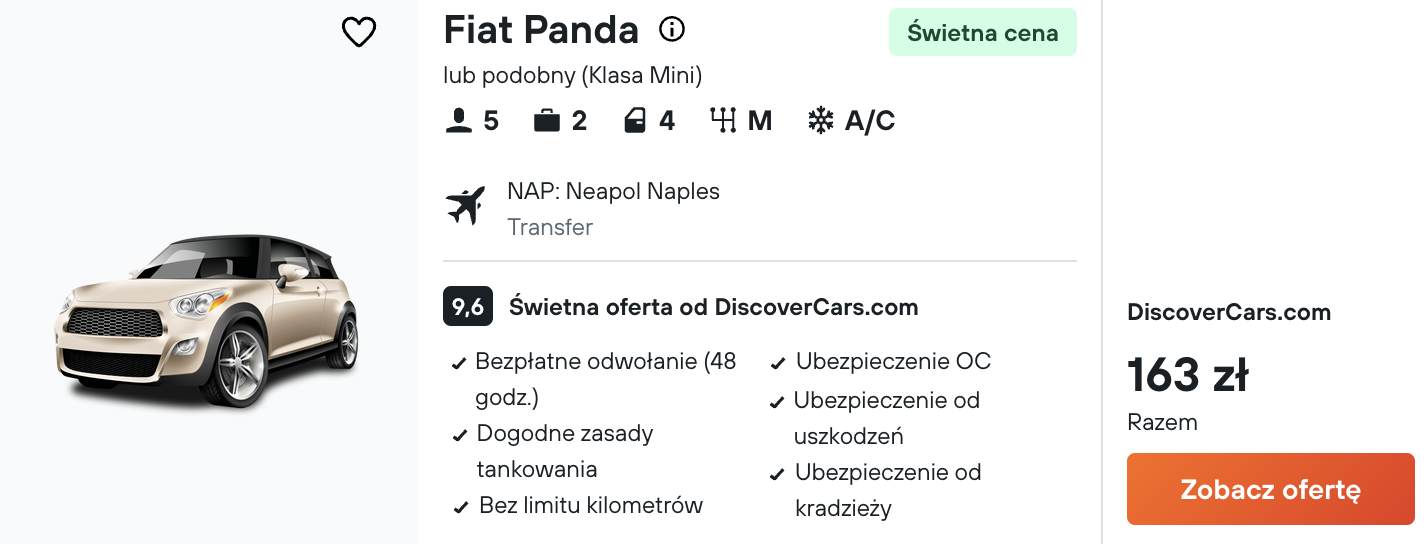1426x544 pixels.
Task: Click the manual gearbox icon
Action: pos(722,121)
